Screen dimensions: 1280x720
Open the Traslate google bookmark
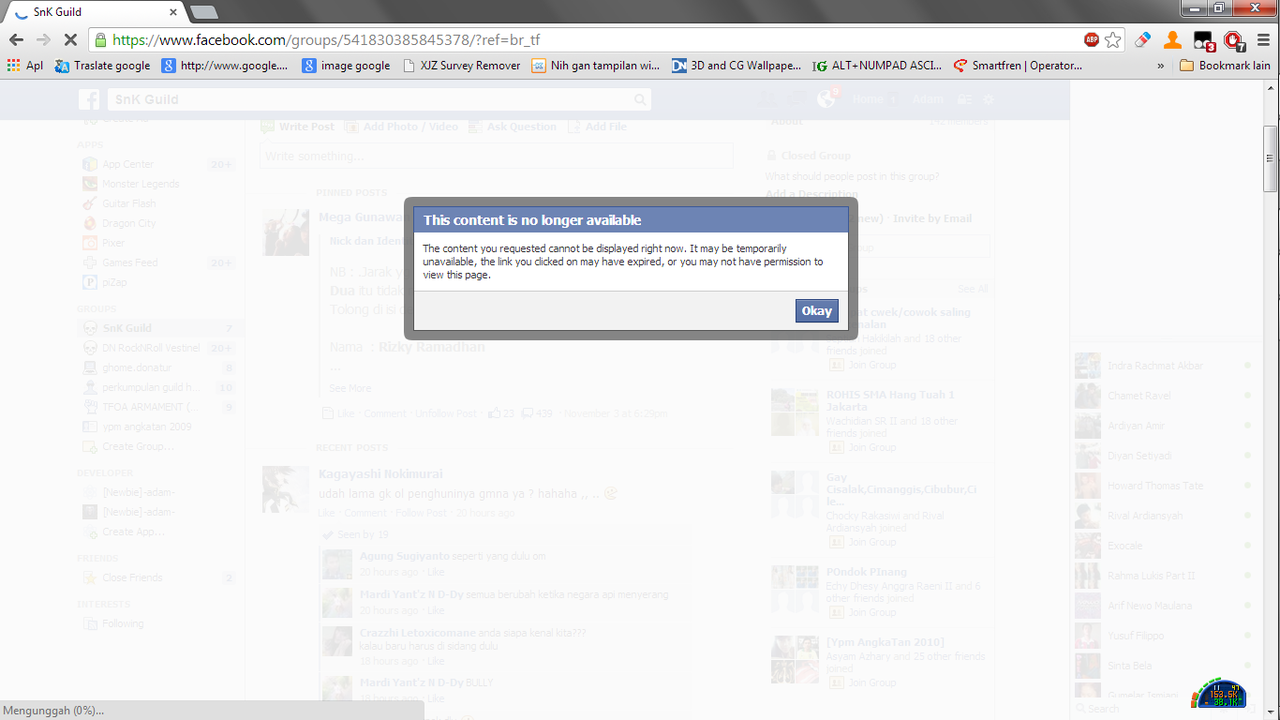pyautogui.click(x=102, y=66)
